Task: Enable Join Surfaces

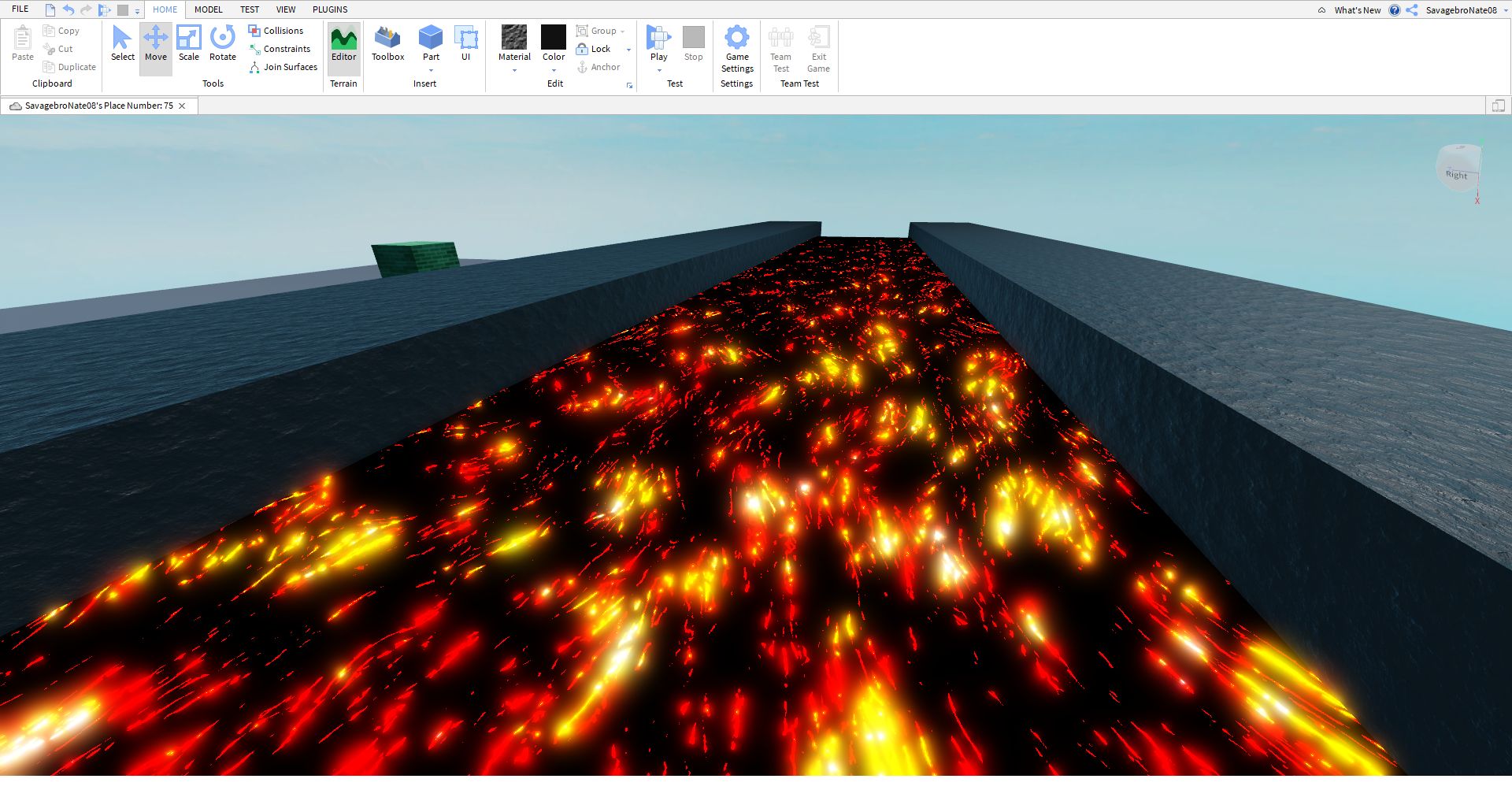Action: [x=283, y=67]
